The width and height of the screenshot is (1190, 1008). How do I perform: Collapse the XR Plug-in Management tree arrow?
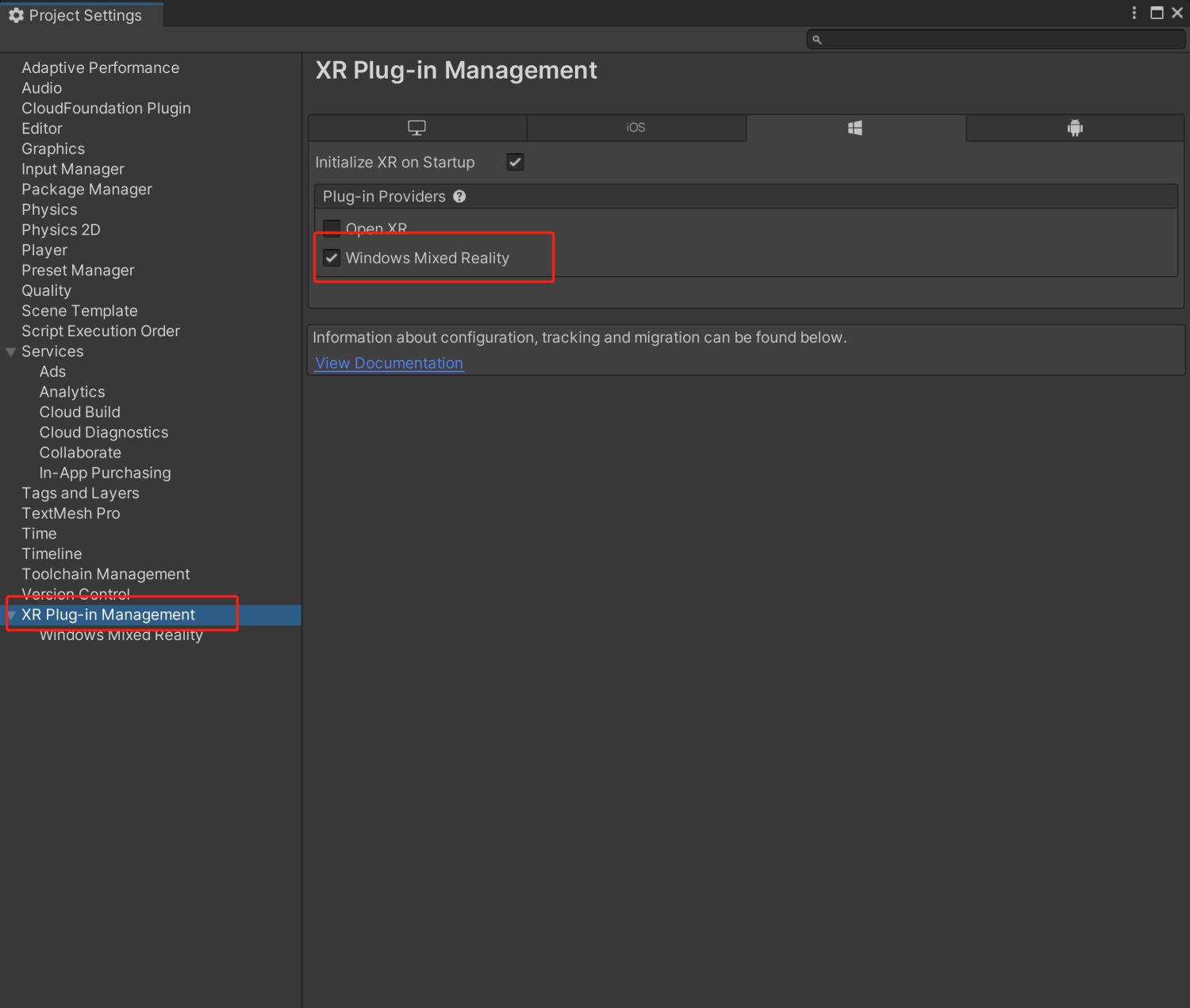[x=11, y=615]
